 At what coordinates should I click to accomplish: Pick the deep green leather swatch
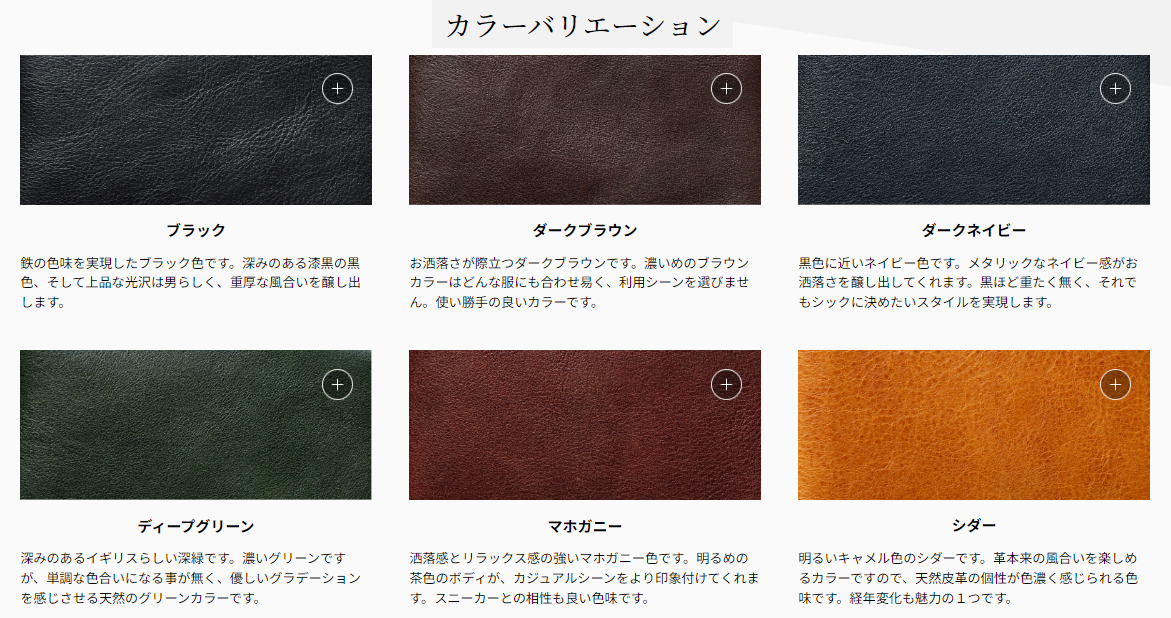pyautogui.click(x=196, y=425)
